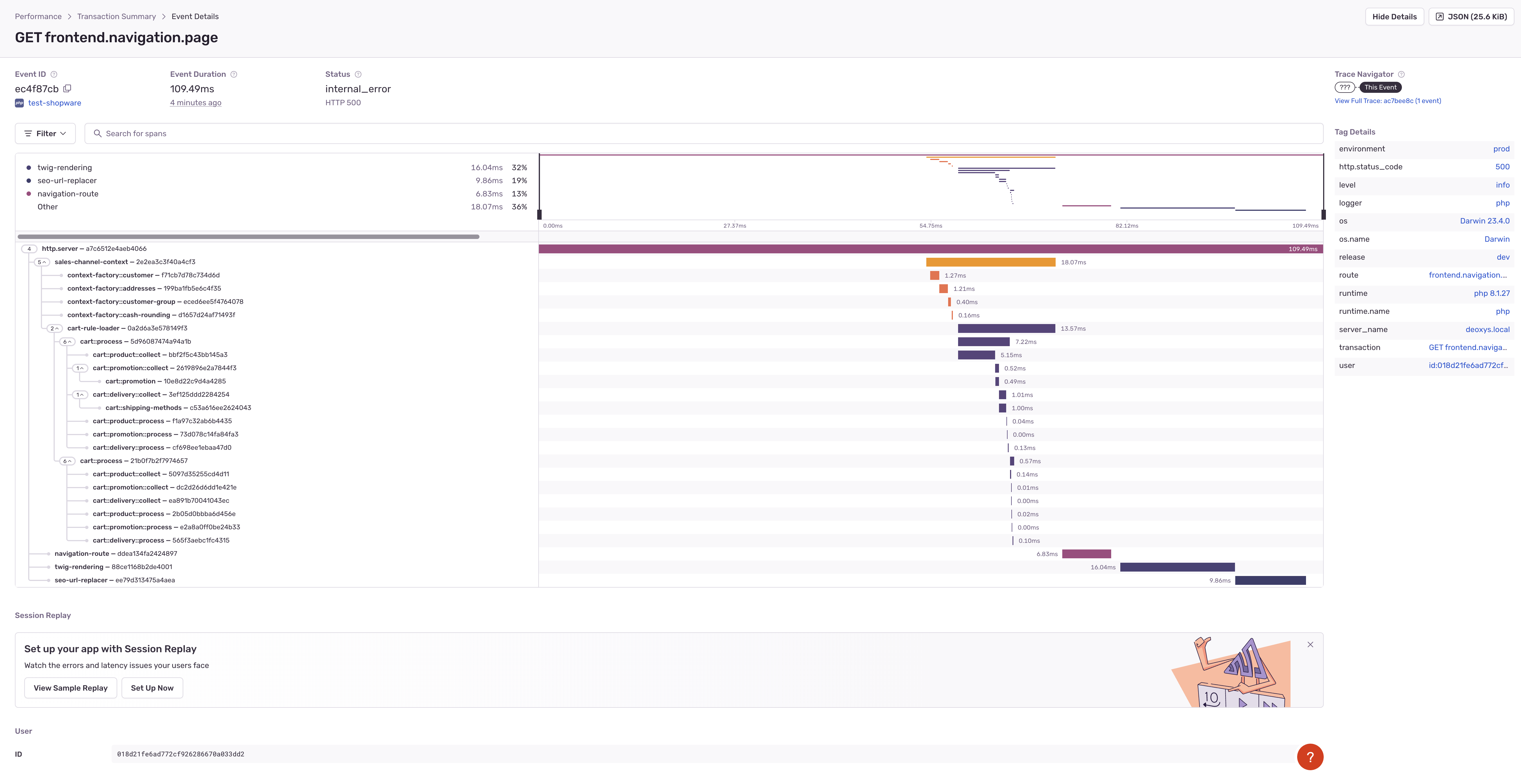Click the Event ID help icon

coord(54,74)
